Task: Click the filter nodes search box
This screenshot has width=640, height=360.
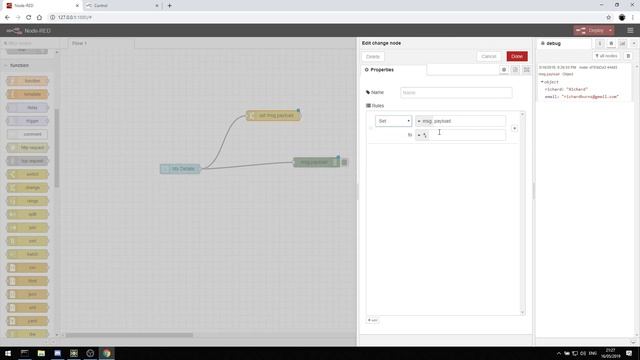Action: click(x=31, y=43)
